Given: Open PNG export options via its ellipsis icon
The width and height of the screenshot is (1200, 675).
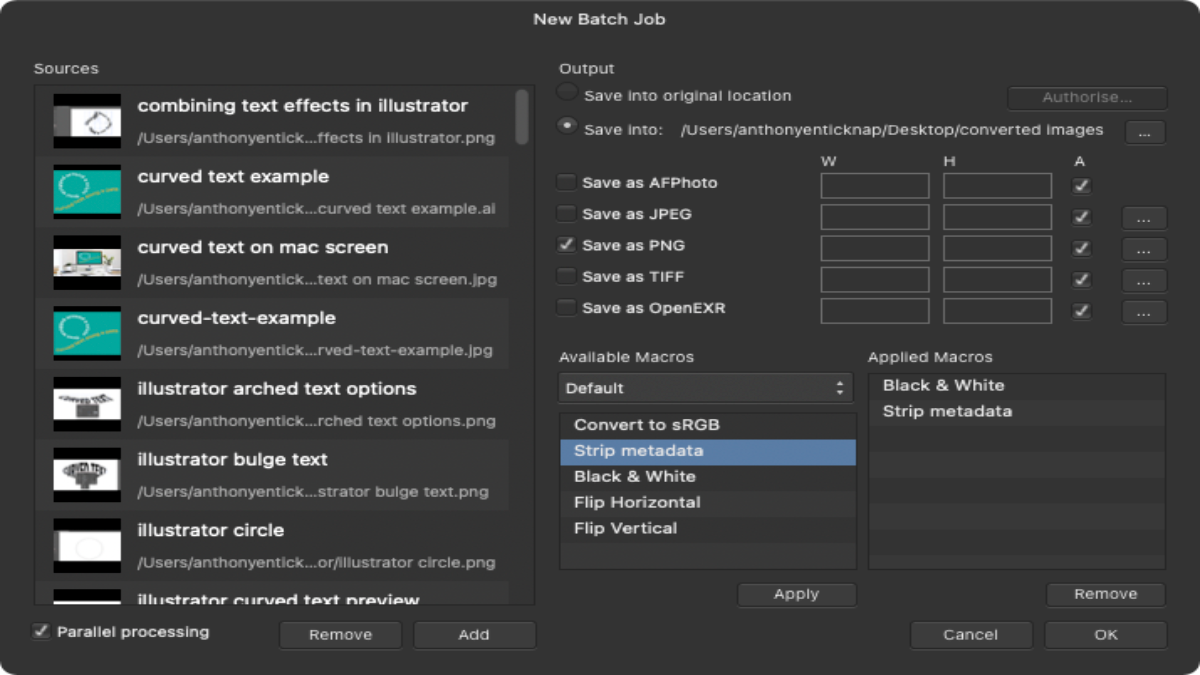Looking at the screenshot, I should coord(1143,247).
